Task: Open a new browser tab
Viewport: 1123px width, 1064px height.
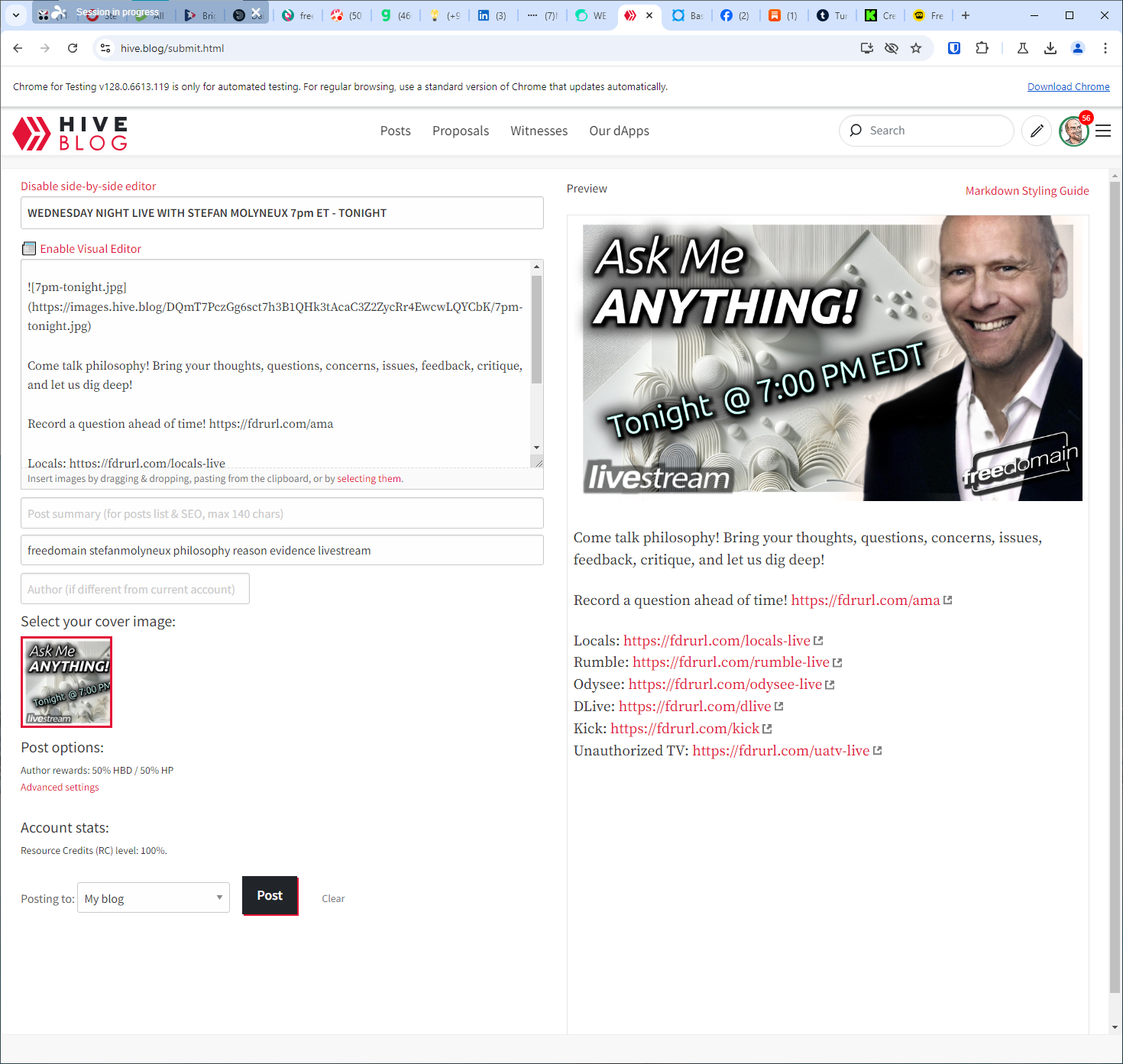Action: (966, 15)
